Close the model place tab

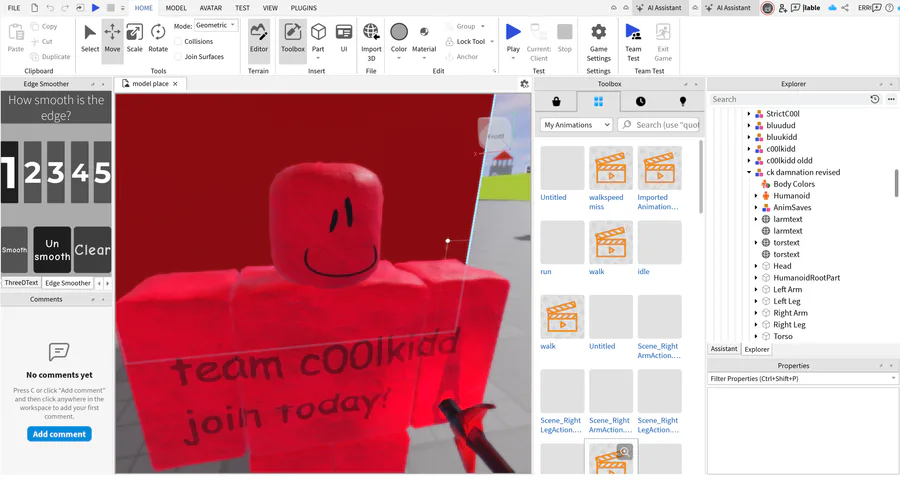pos(175,84)
